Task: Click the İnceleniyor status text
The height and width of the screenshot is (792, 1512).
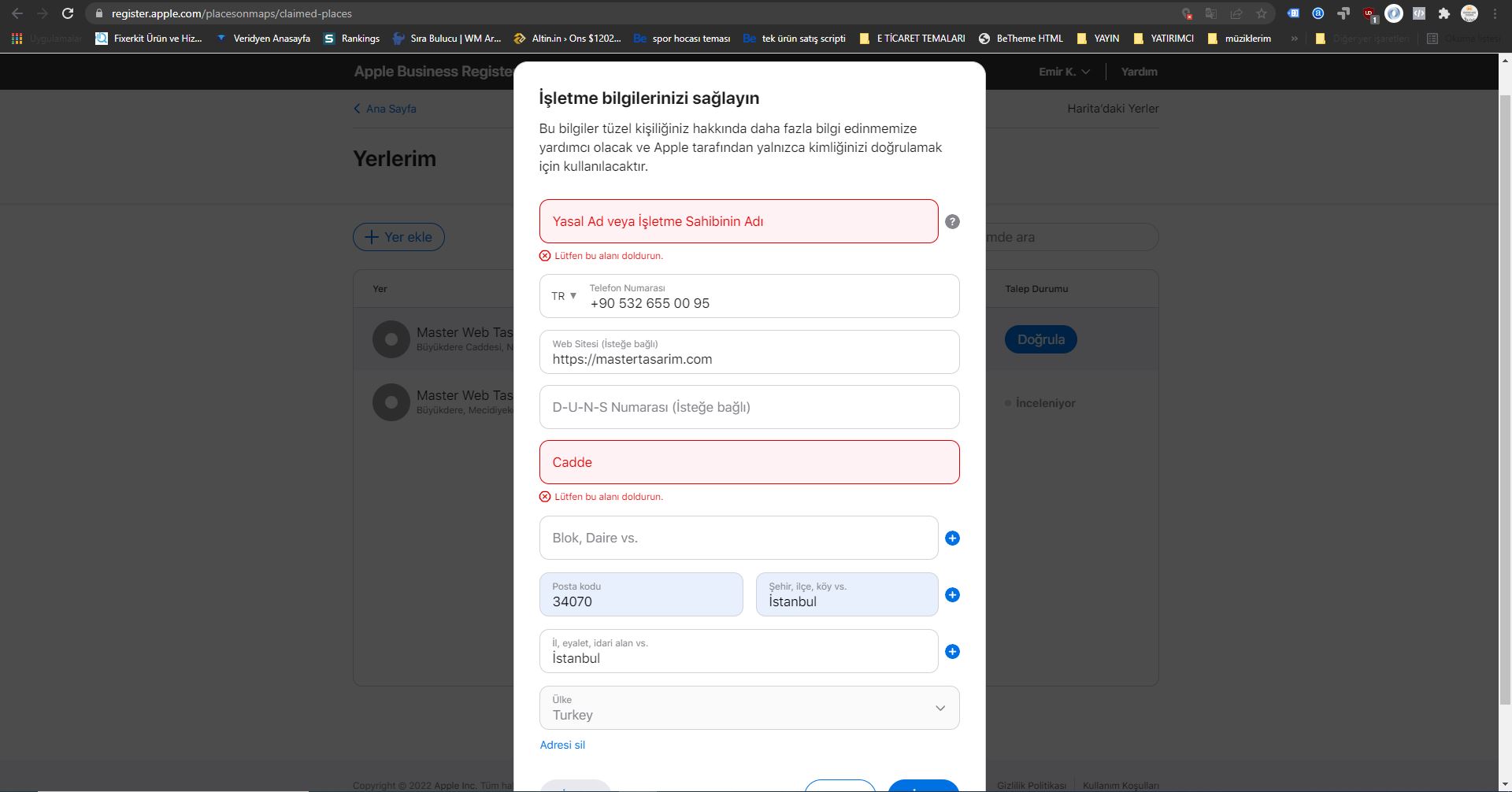Action: click(x=1045, y=403)
